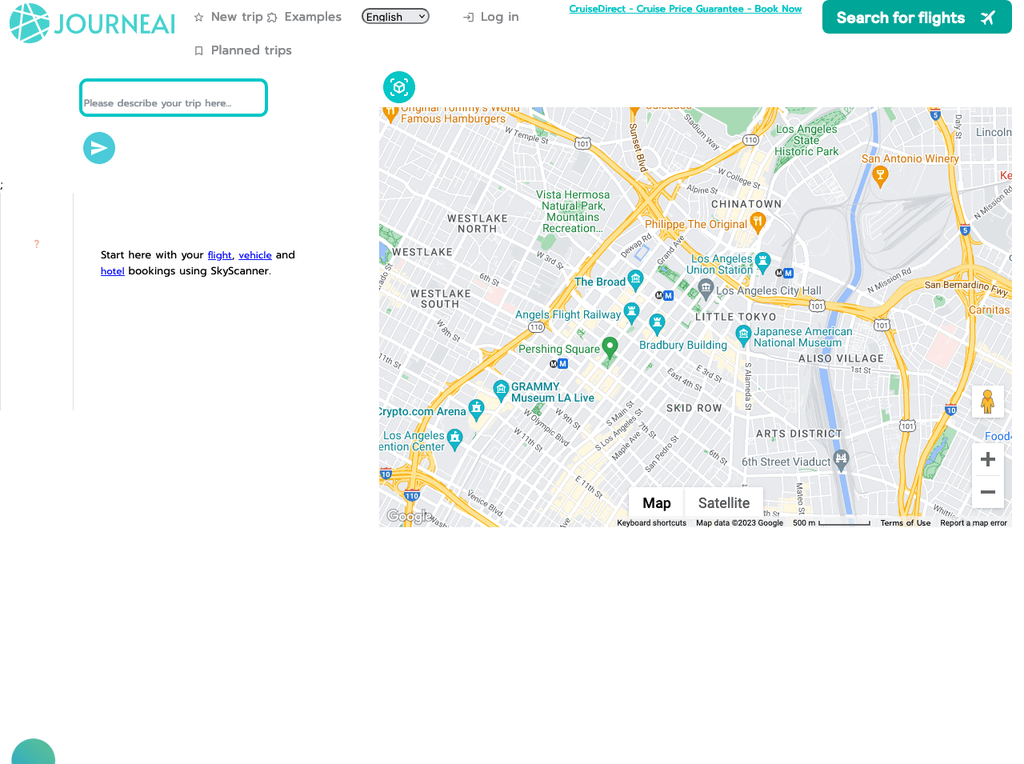Click Vista Hermosa Natural Park label
Image resolution: width=1024 pixels, height=764 pixels.
click(573, 212)
